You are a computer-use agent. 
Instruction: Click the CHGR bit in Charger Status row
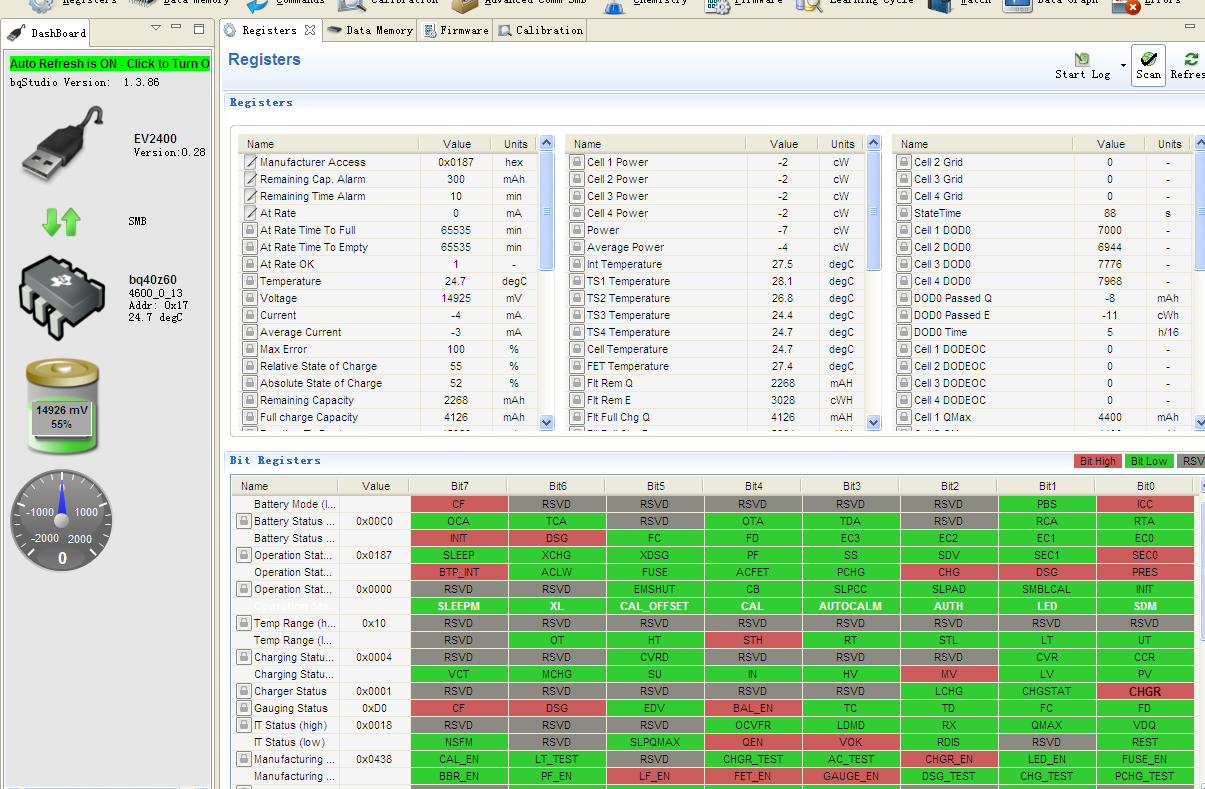click(1145, 691)
